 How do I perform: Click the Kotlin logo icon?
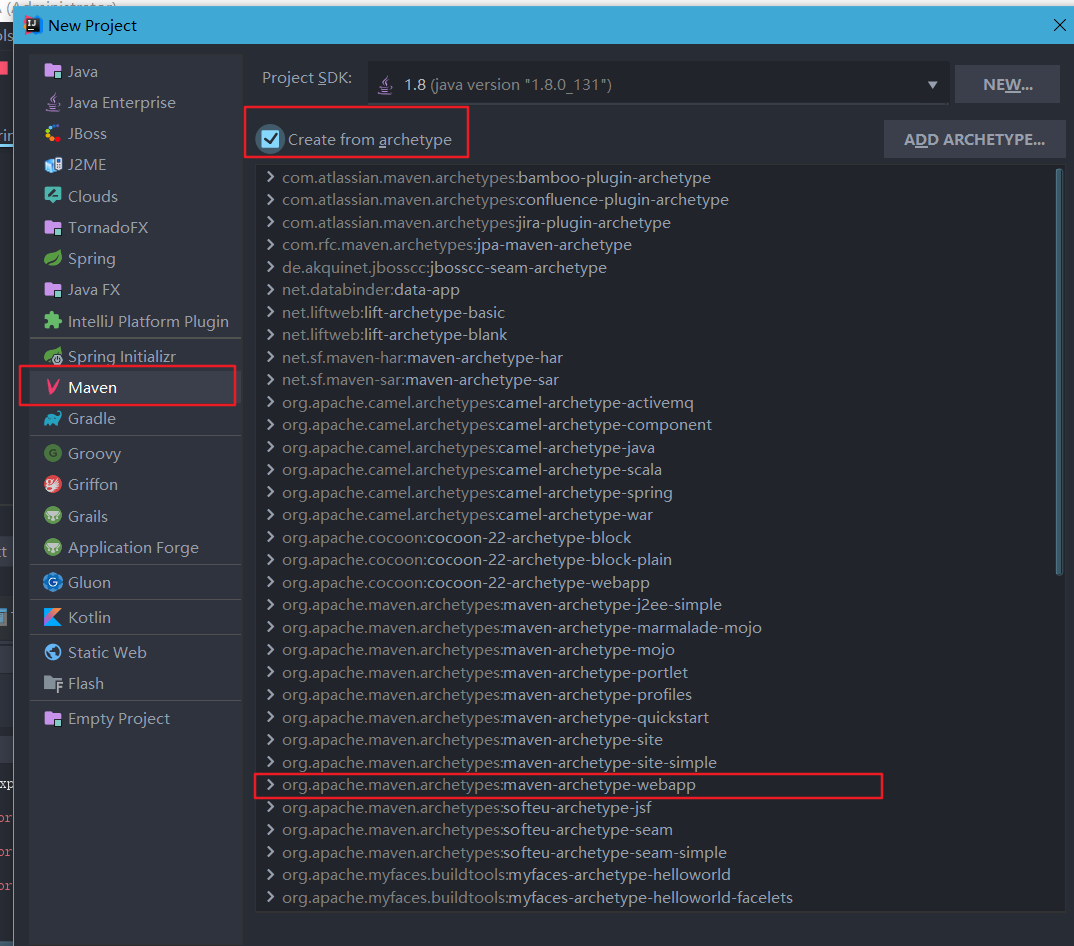pyautogui.click(x=53, y=617)
